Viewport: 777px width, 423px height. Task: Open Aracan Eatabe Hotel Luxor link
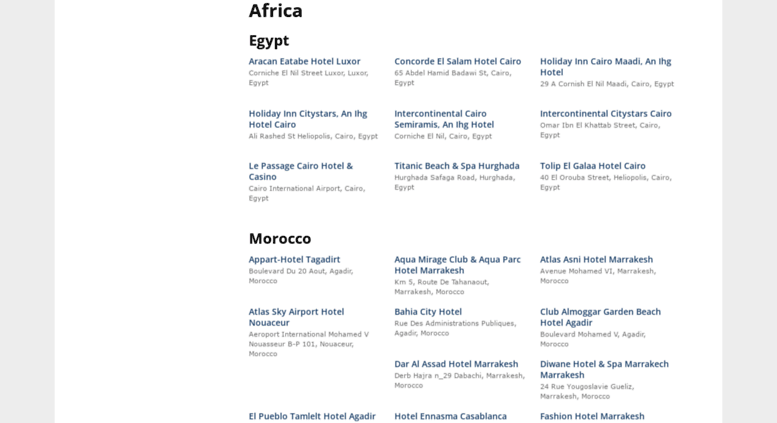pyautogui.click(x=304, y=61)
